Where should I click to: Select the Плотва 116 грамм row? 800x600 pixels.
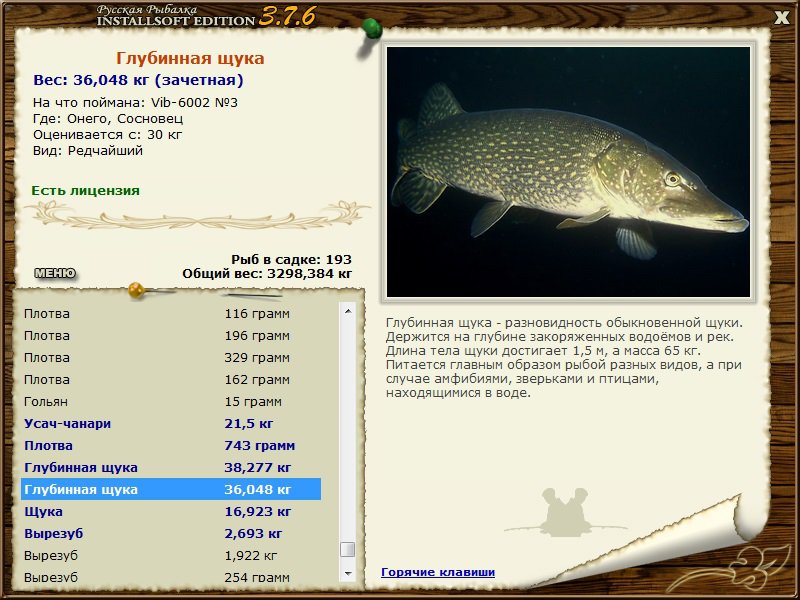[x=171, y=314]
